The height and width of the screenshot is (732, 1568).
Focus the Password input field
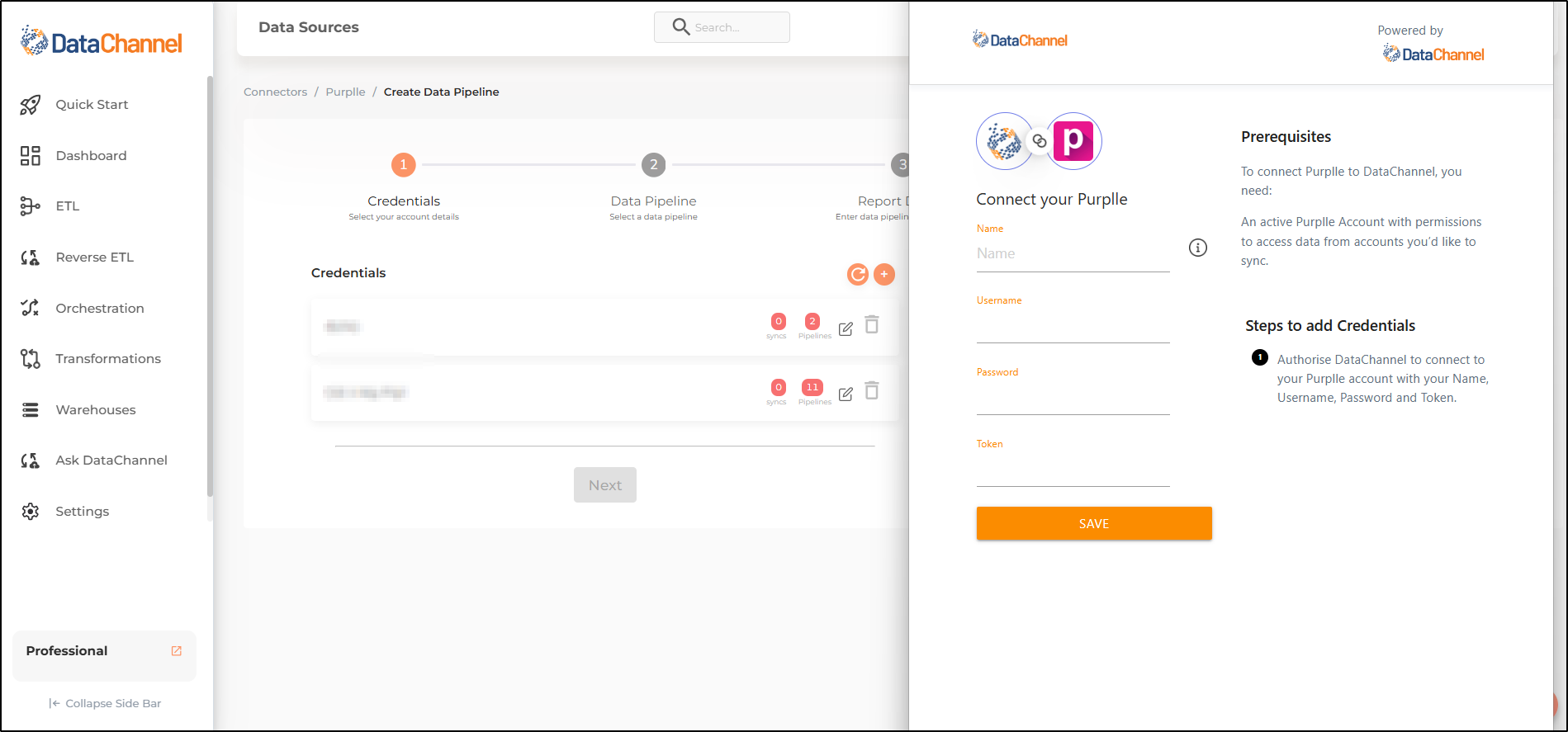tap(1073, 399)
